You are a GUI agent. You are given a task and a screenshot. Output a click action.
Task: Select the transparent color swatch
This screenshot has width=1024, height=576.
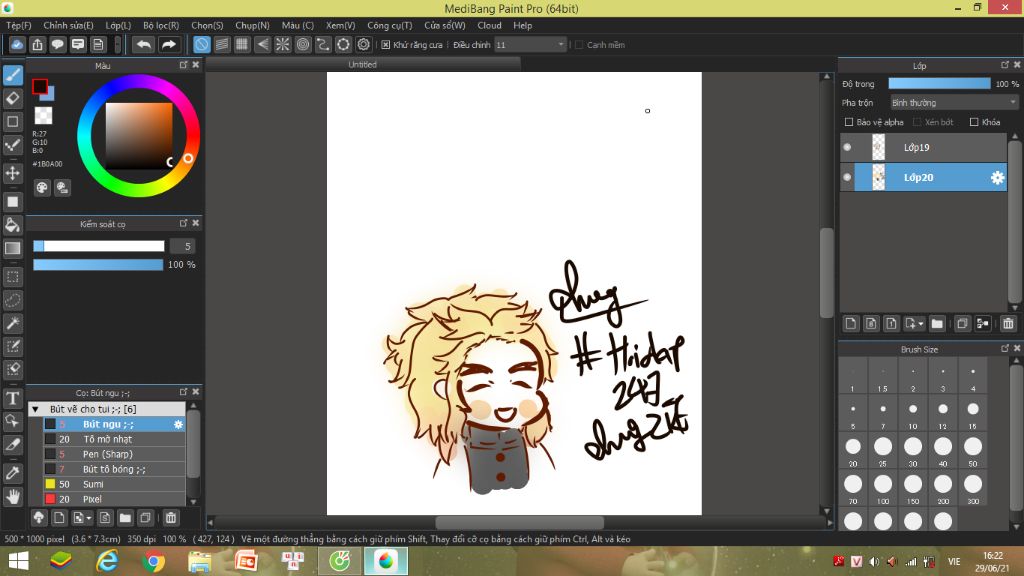point(43,116)
